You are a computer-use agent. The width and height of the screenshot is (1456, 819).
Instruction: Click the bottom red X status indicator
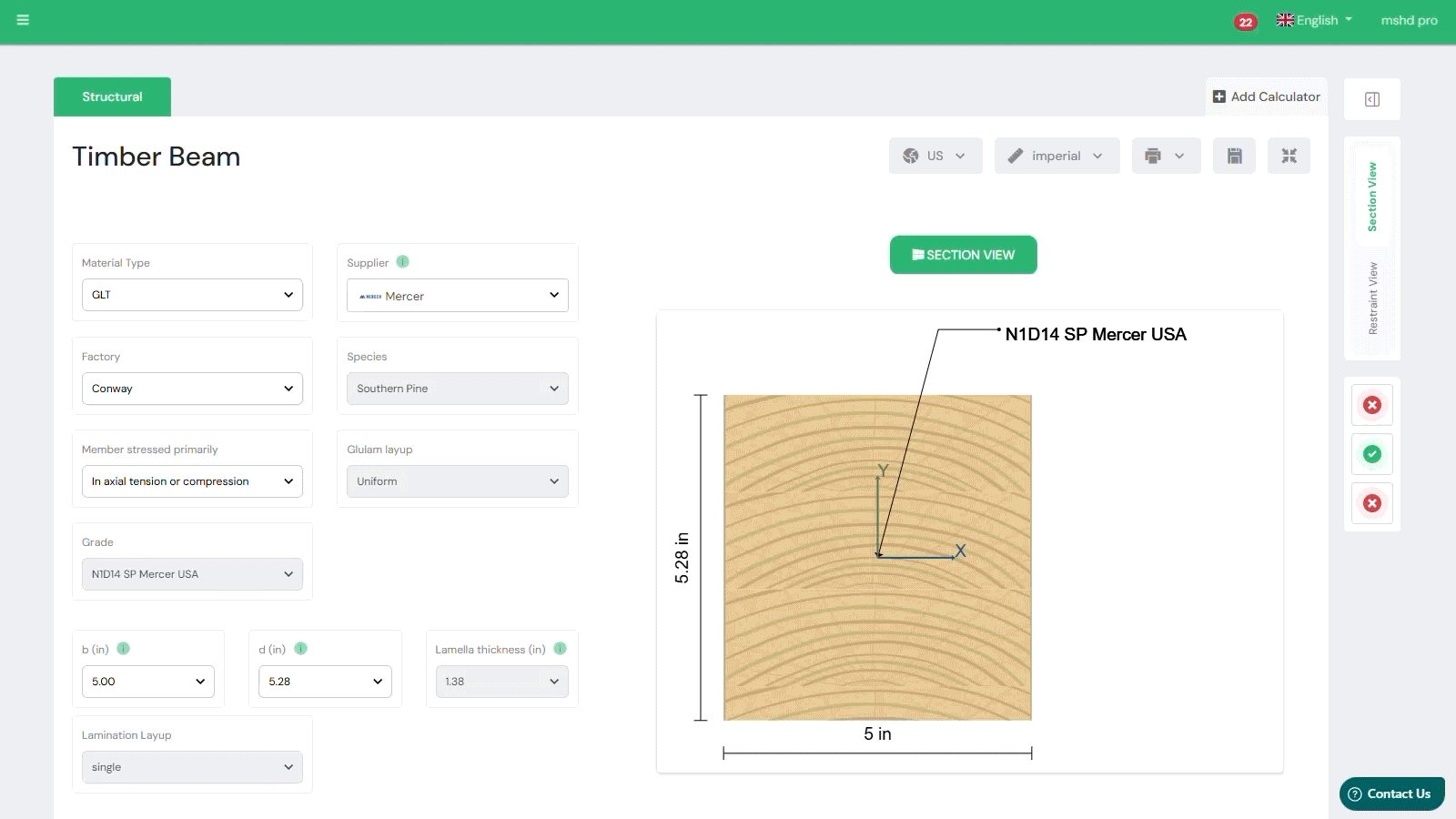(x=1372, y=503)
